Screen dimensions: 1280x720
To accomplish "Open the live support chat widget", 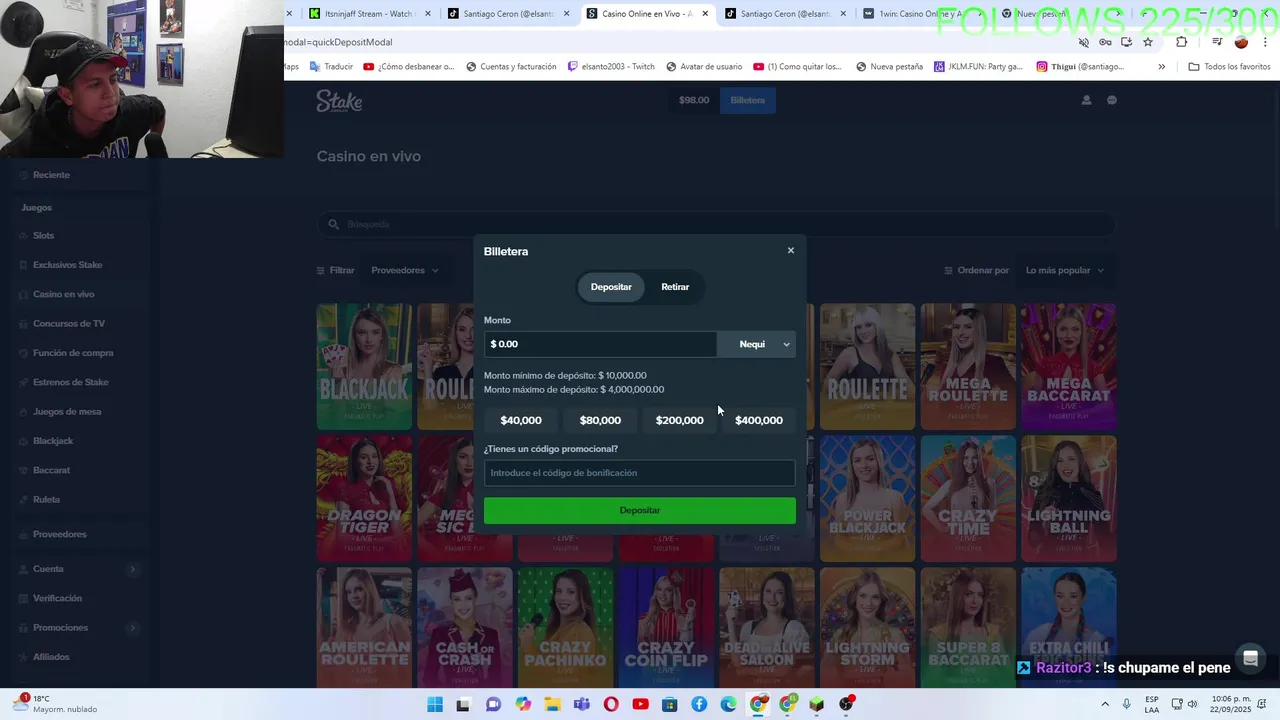I will click(1250, 658).
